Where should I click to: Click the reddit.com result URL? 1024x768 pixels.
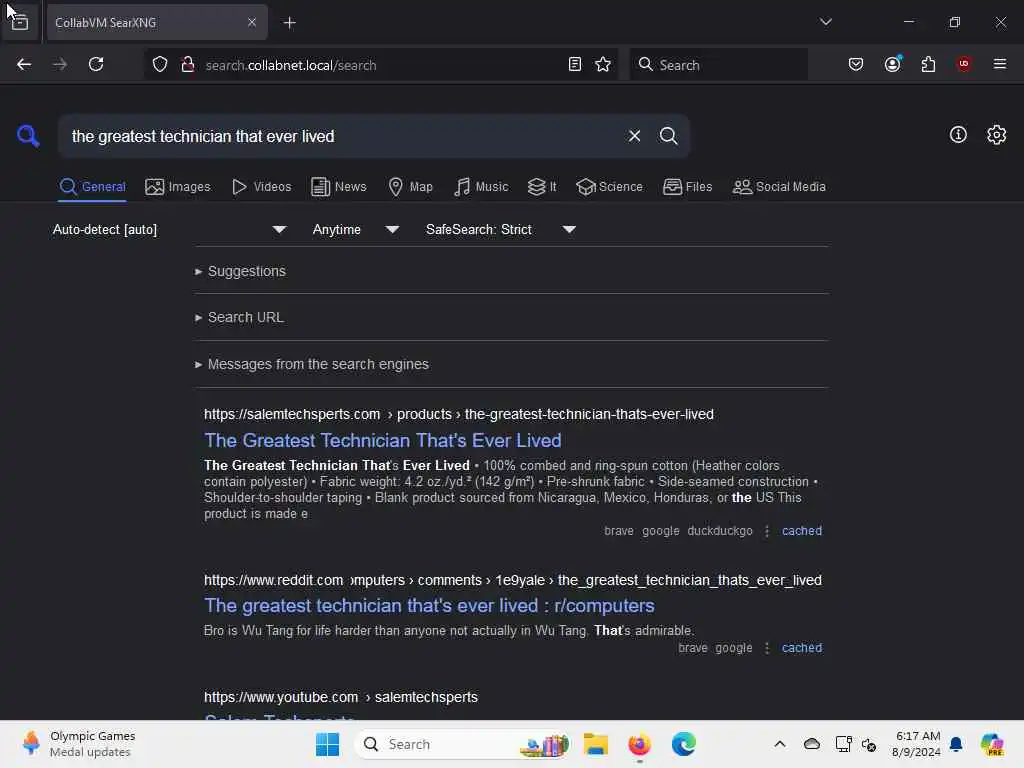click(513, 580)
